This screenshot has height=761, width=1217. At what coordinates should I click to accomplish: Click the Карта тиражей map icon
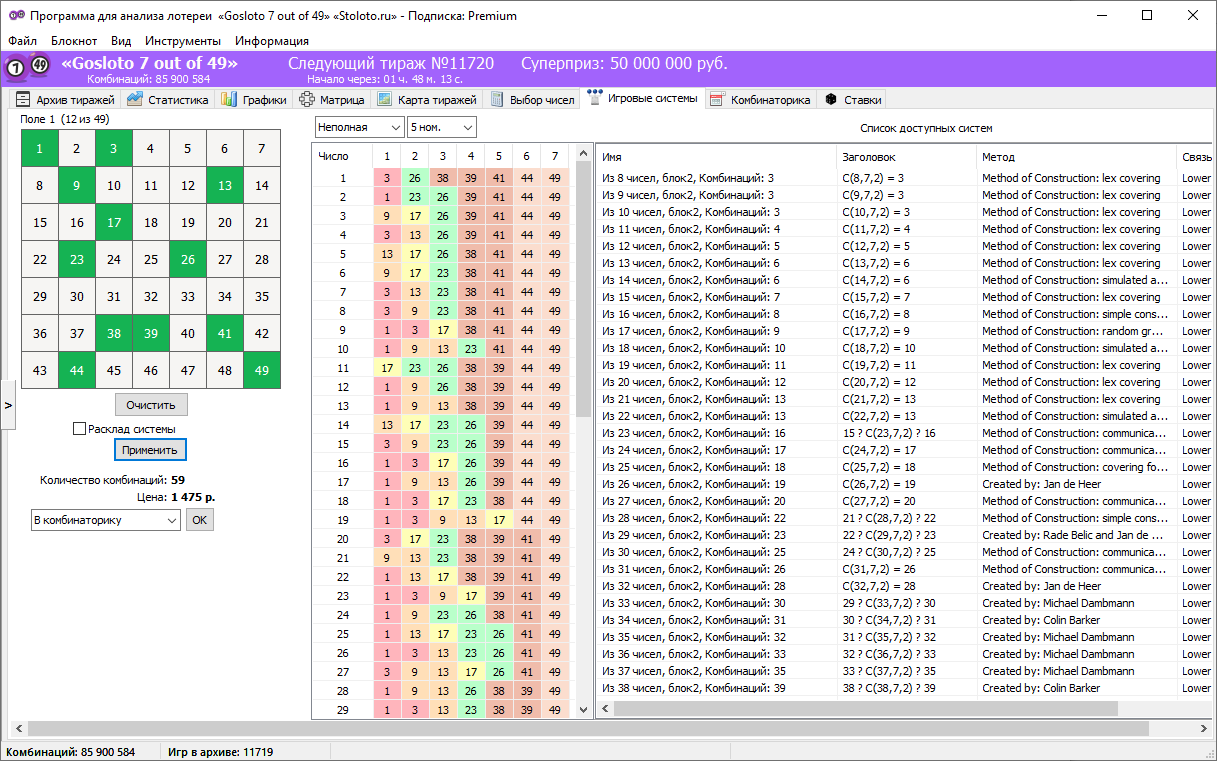(x=384, y=100)
